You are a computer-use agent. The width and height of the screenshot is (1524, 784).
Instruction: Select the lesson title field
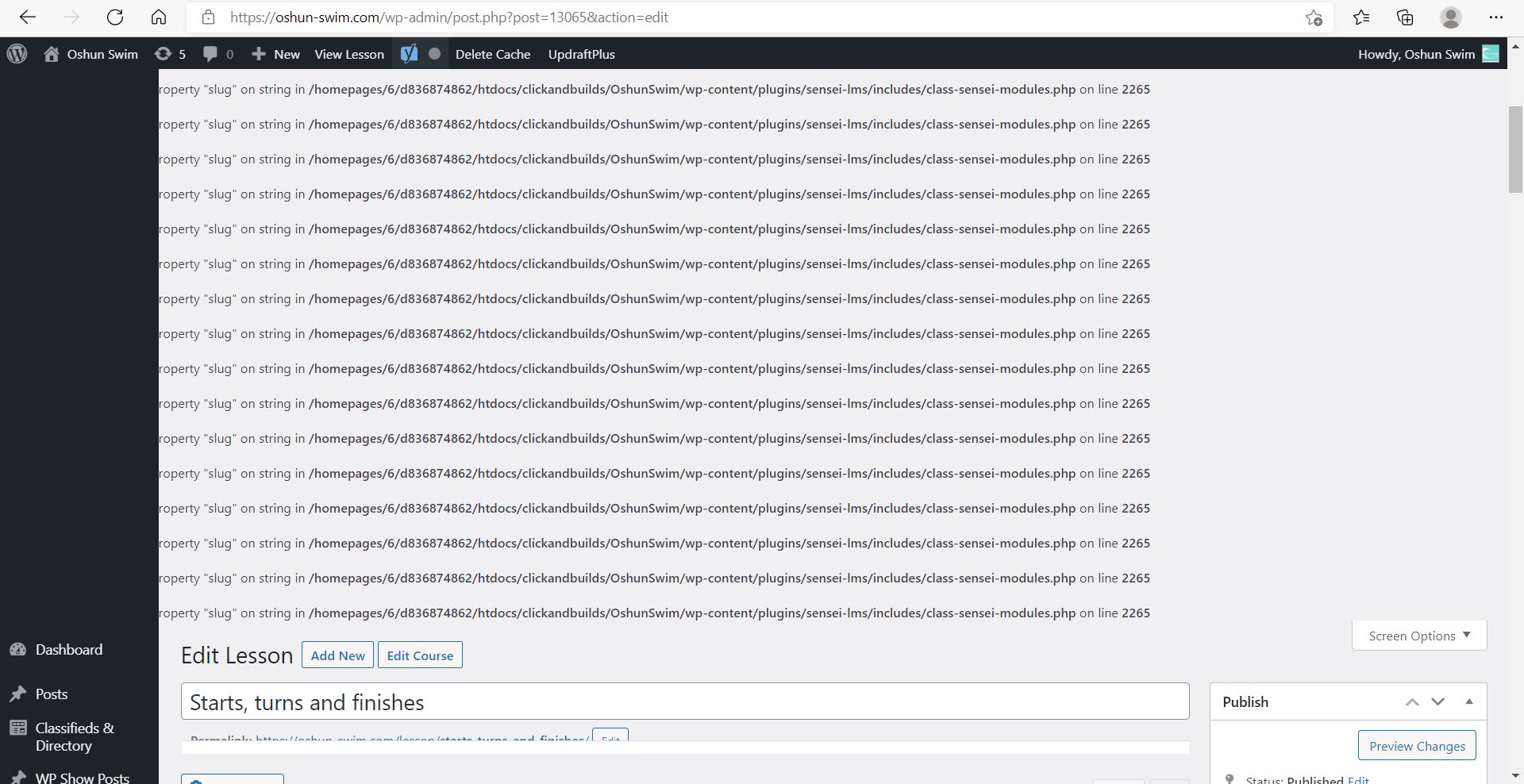click(x=683, y=701)
